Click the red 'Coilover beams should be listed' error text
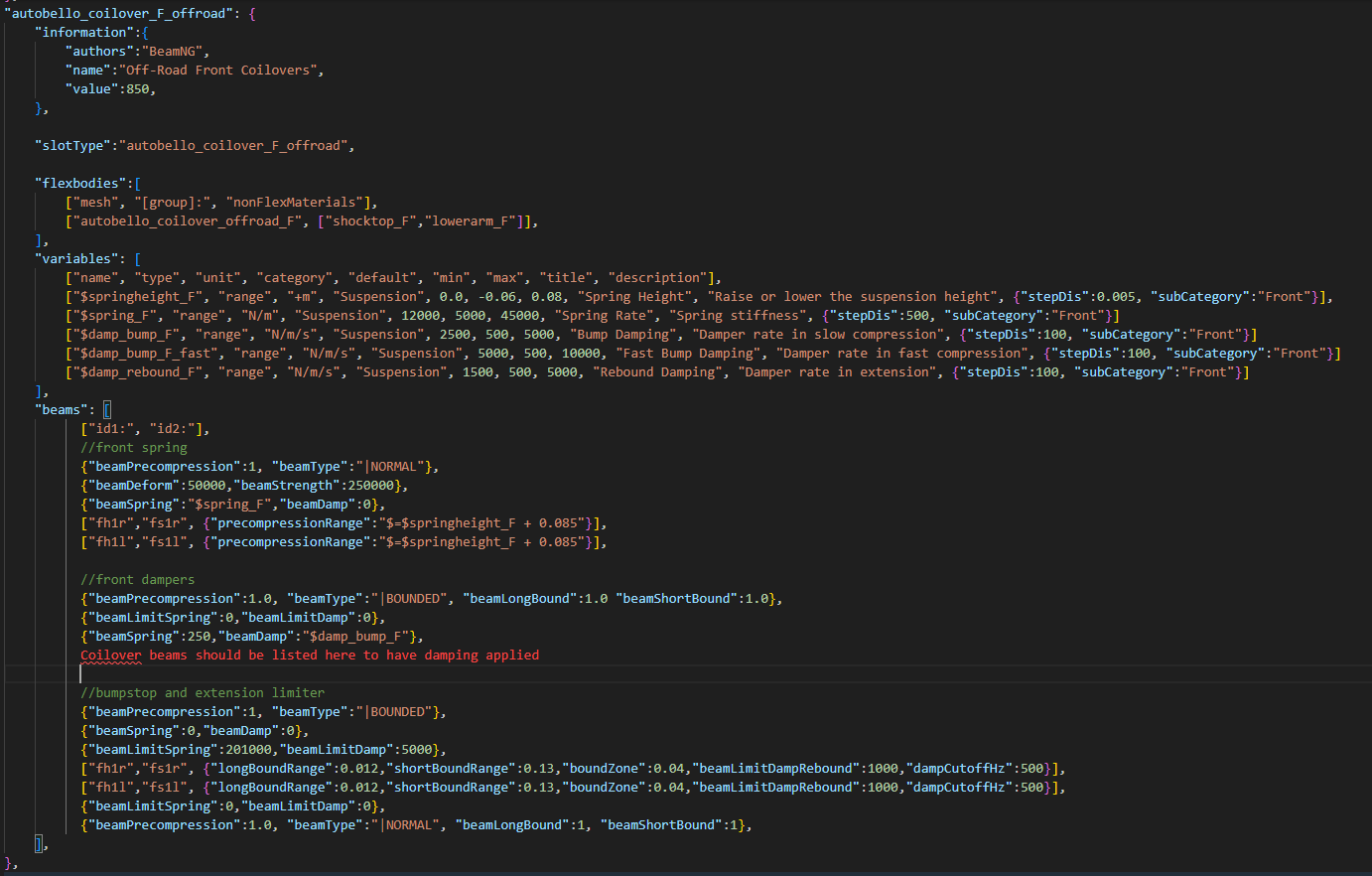Image resolution: width=1372 pixels, height=876 pixels. [310, 656]
